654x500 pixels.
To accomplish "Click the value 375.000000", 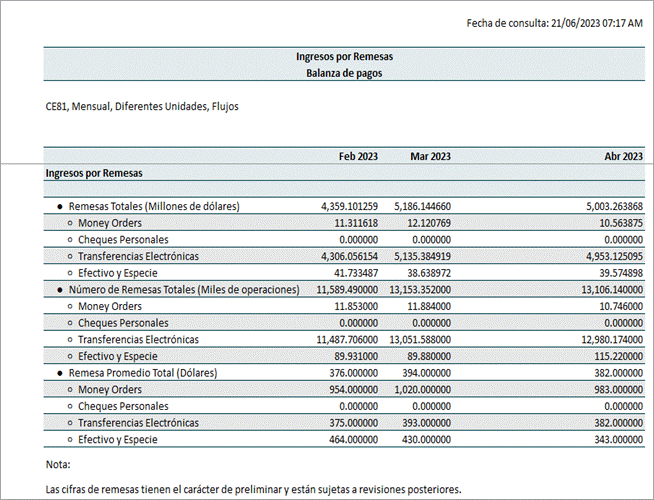I will tap(354, 423).
